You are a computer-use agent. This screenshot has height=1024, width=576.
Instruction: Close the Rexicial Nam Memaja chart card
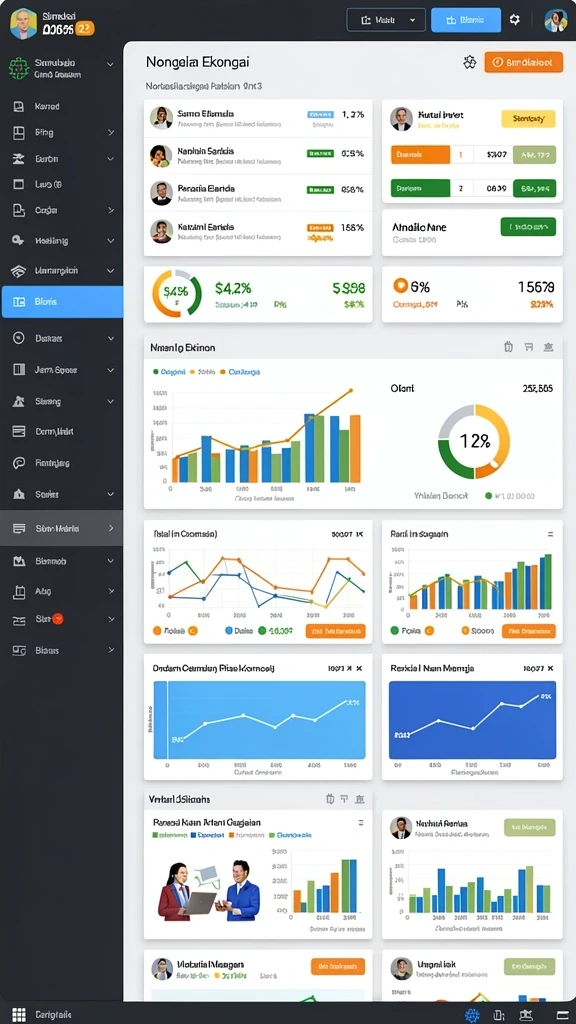(551, 668)
